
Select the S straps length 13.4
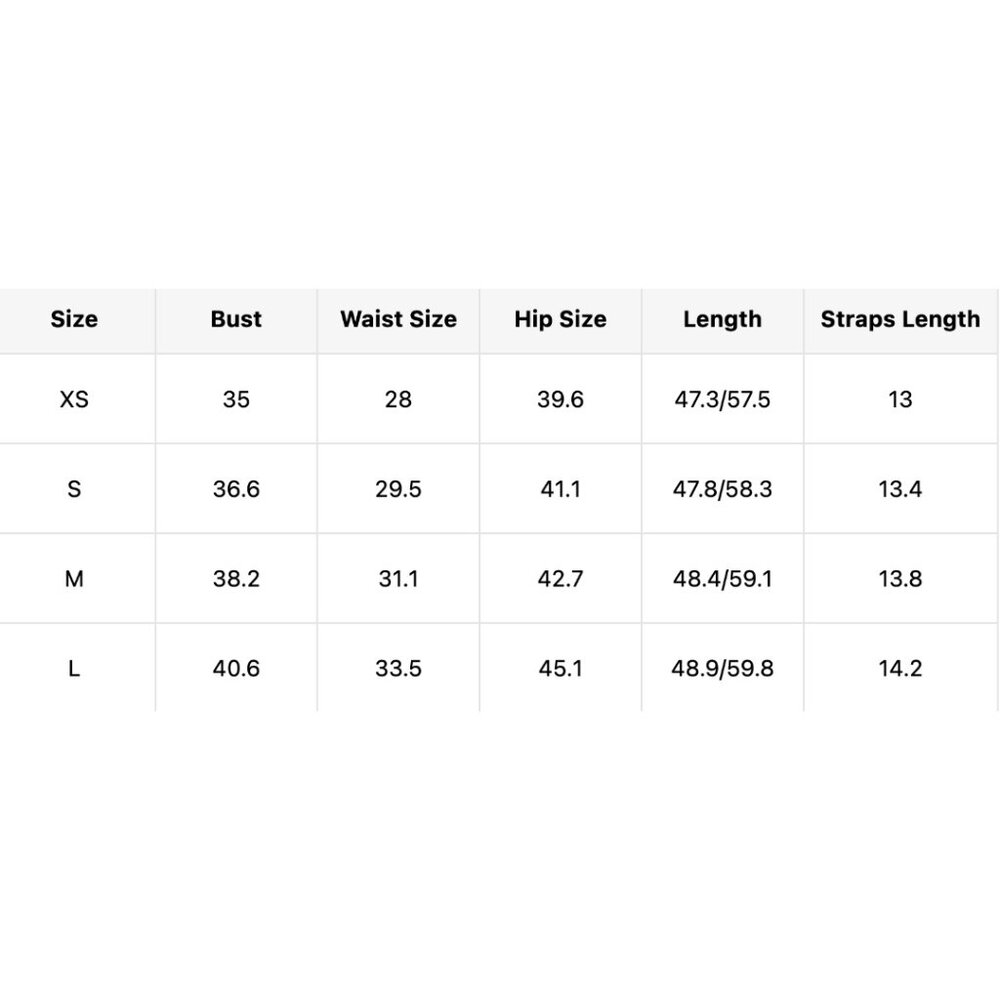[x=901, y=489]
